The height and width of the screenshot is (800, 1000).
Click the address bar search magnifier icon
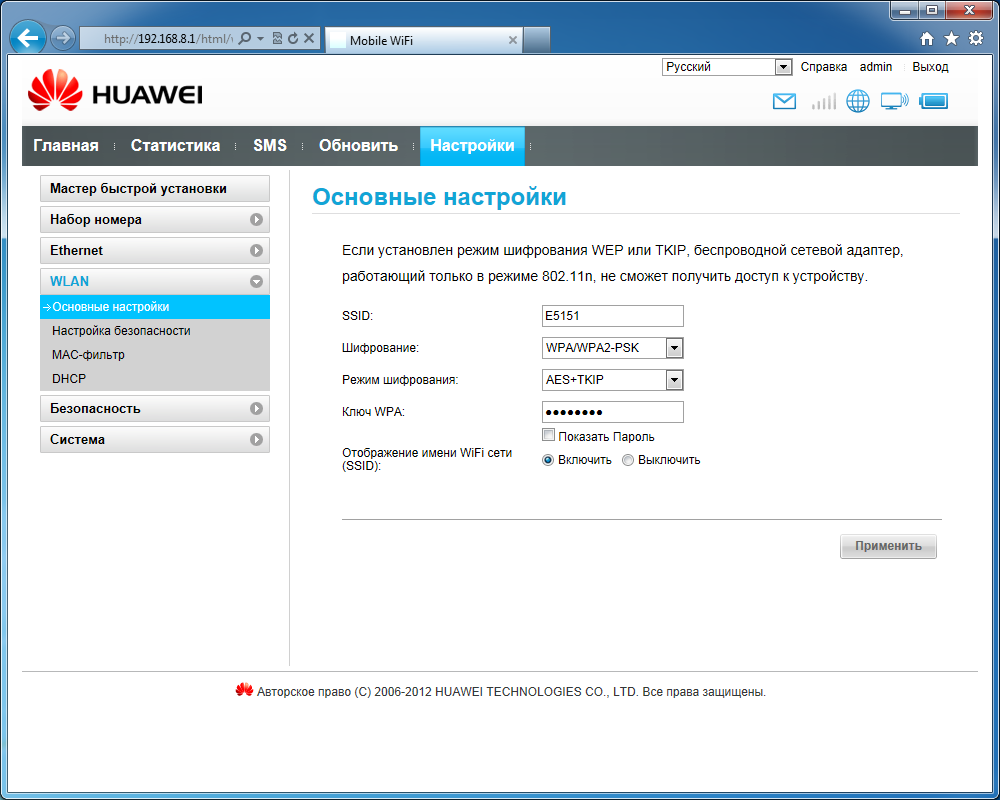[244, 38]
